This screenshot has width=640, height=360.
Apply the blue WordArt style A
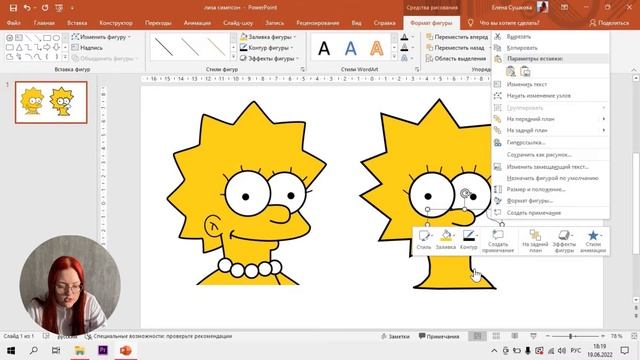click(351, 48)
